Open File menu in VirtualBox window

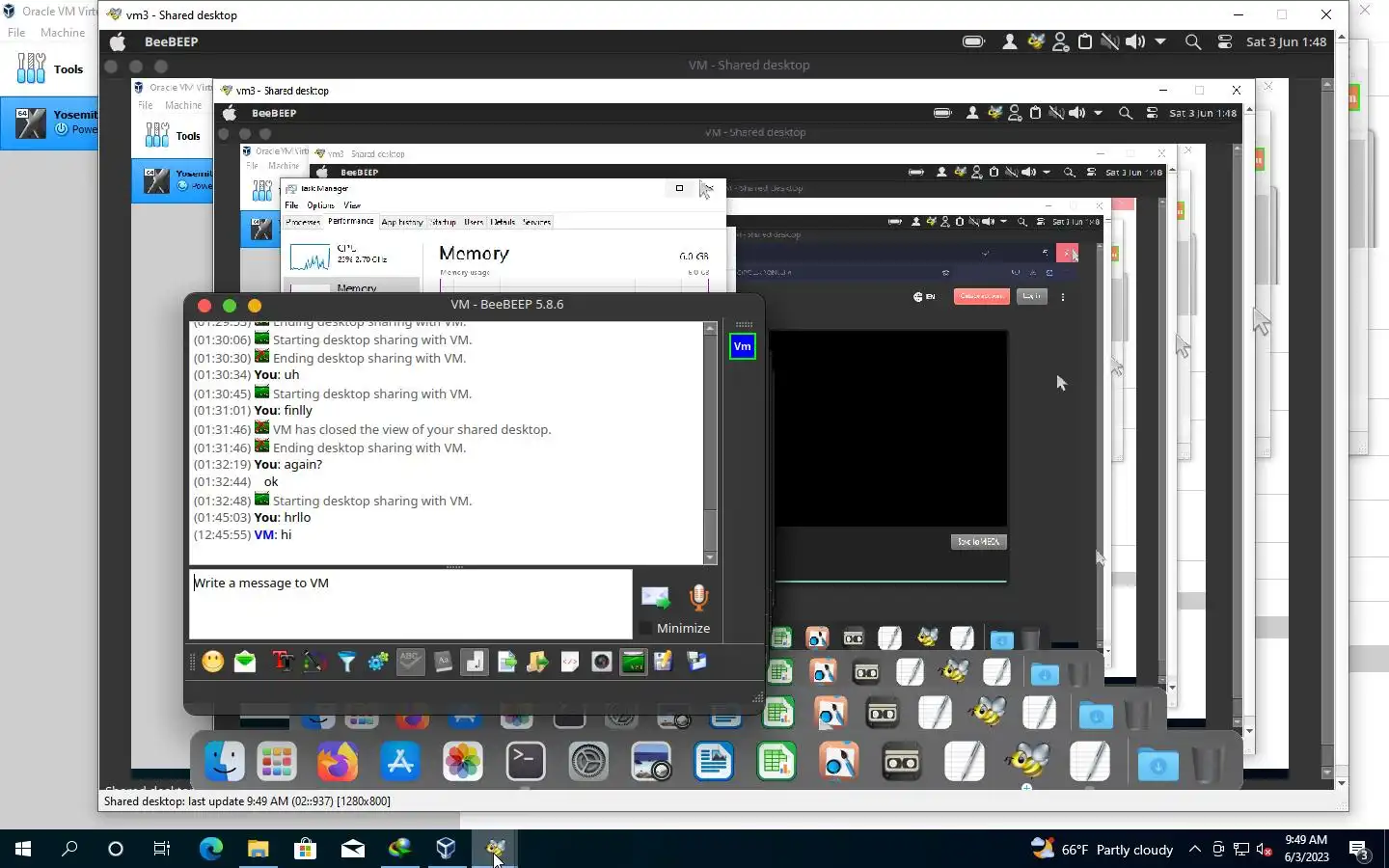point(16,32)
